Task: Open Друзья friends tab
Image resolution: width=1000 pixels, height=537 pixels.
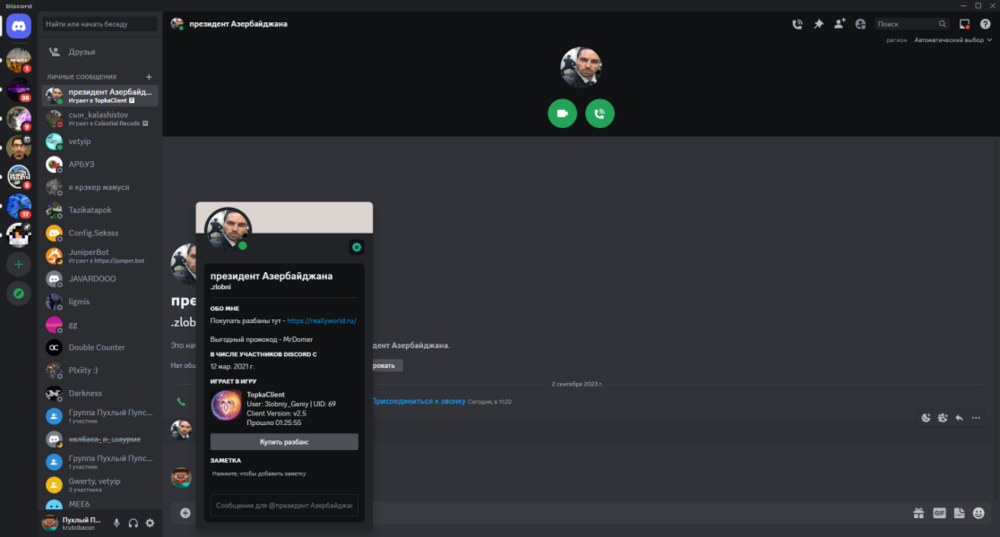Action: [99, 52]
